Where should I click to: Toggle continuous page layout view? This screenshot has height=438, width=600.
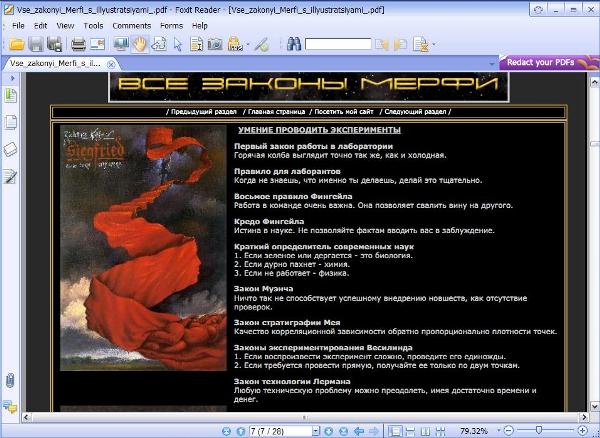point(410,431)
